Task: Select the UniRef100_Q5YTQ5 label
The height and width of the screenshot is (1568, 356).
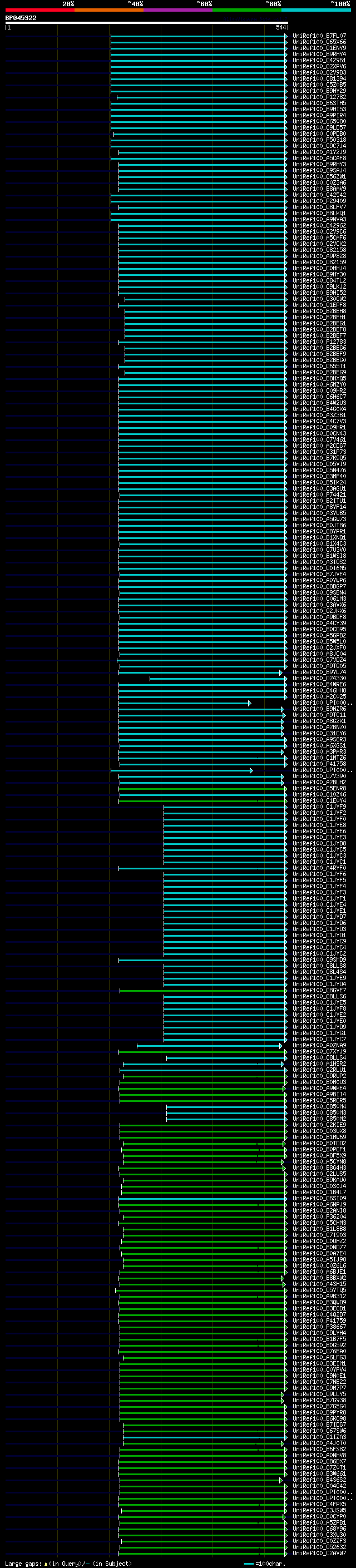Action: coord(319,1290)
